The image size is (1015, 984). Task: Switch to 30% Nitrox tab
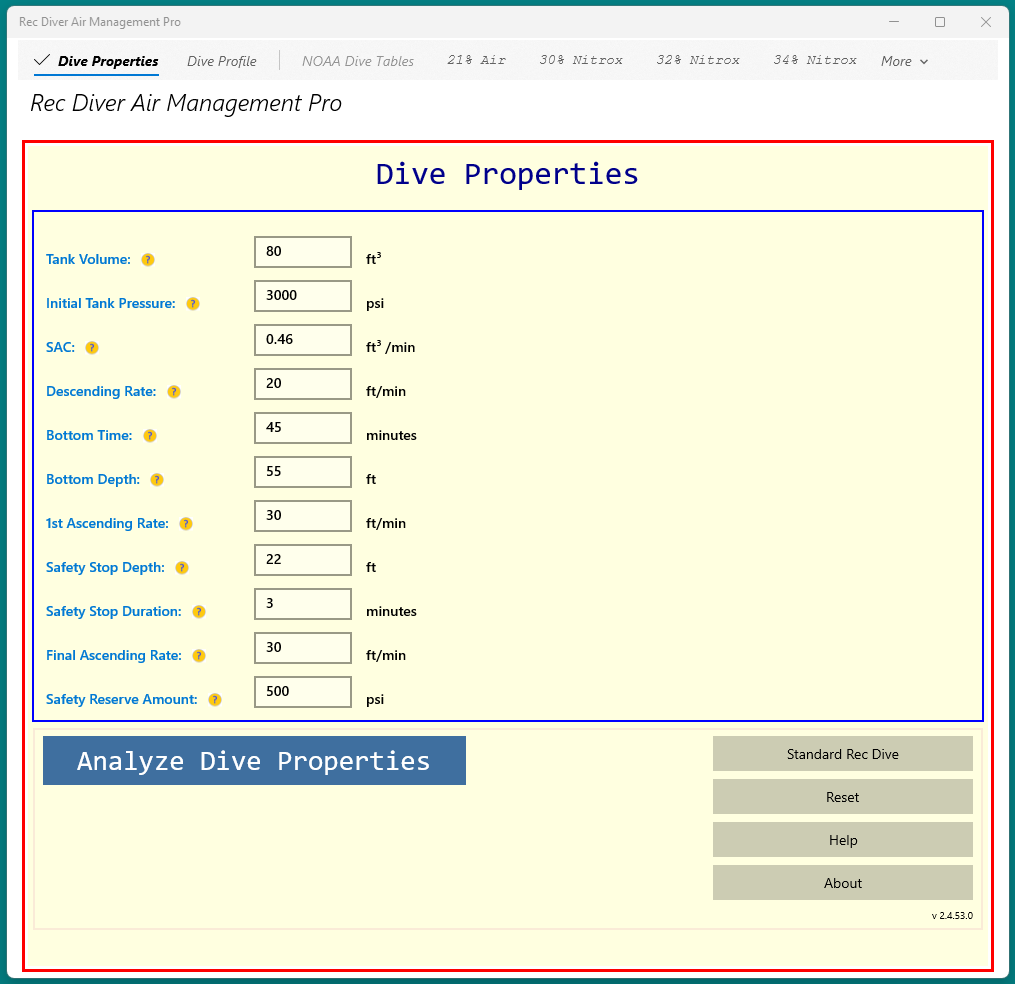(581, 60)
